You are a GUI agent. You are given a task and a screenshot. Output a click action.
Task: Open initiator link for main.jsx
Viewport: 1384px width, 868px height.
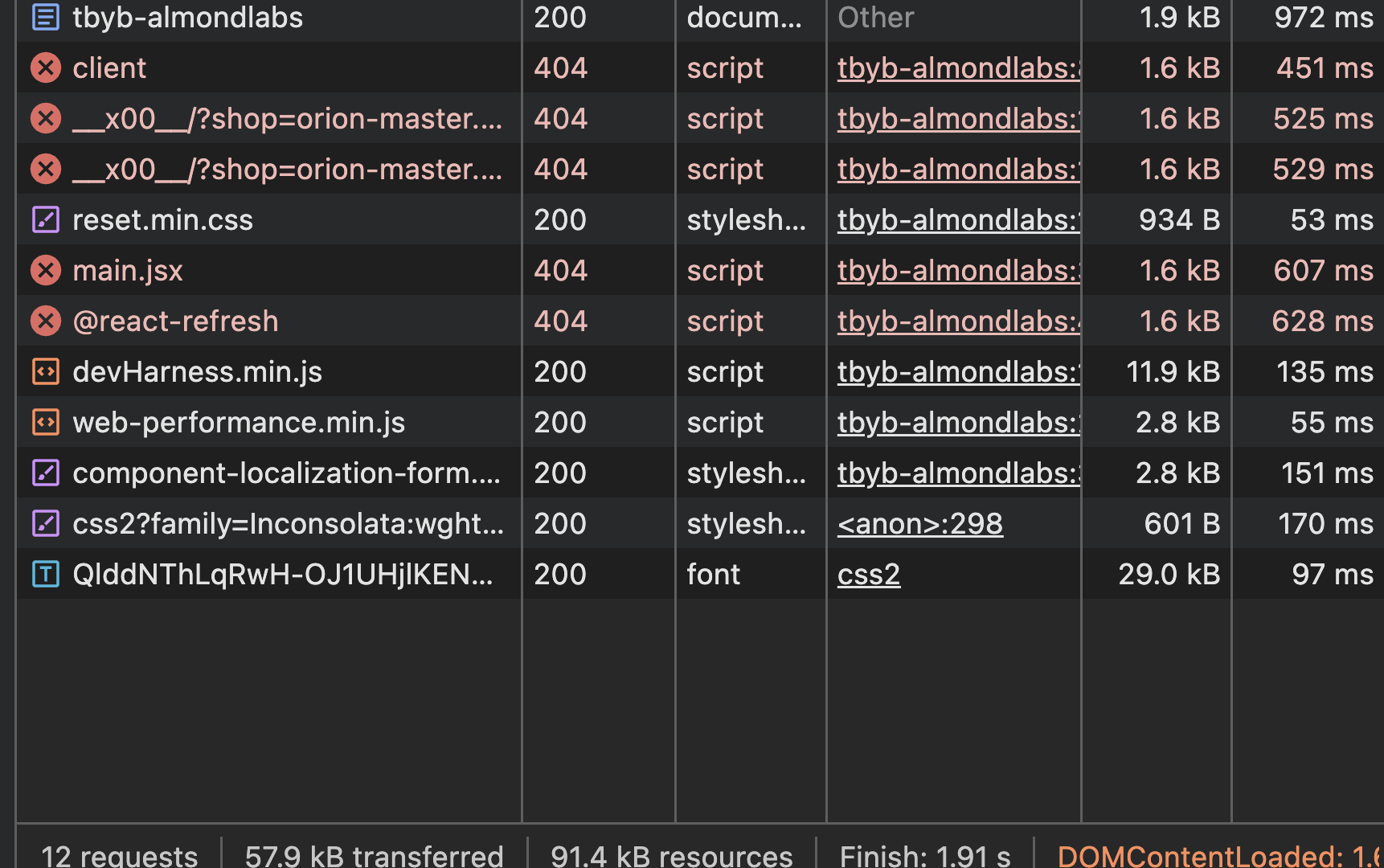click(958, 271)
